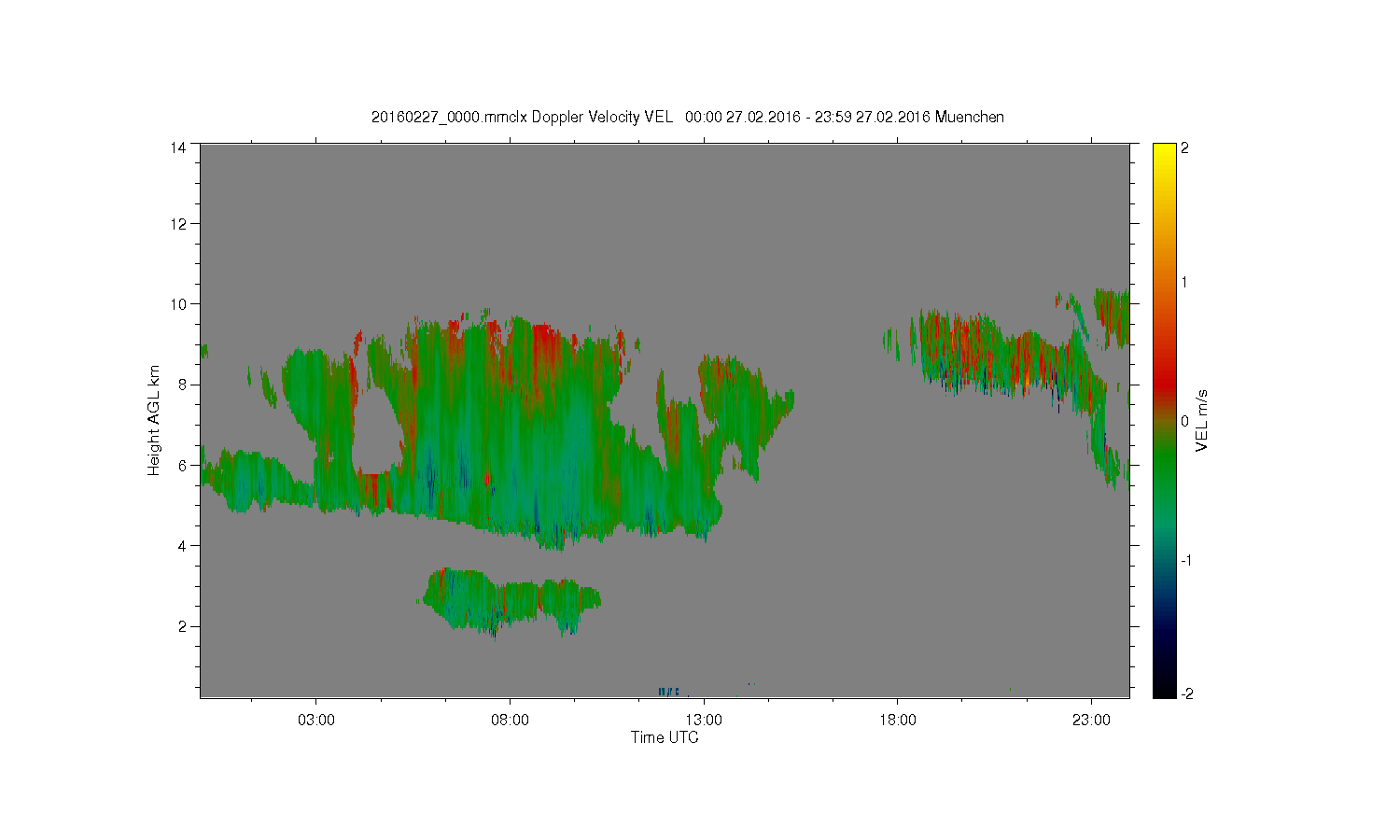Viewport: 1400px width, 840px height.
Task: Click the '03:00' time tick label
Action: (315, 721)
